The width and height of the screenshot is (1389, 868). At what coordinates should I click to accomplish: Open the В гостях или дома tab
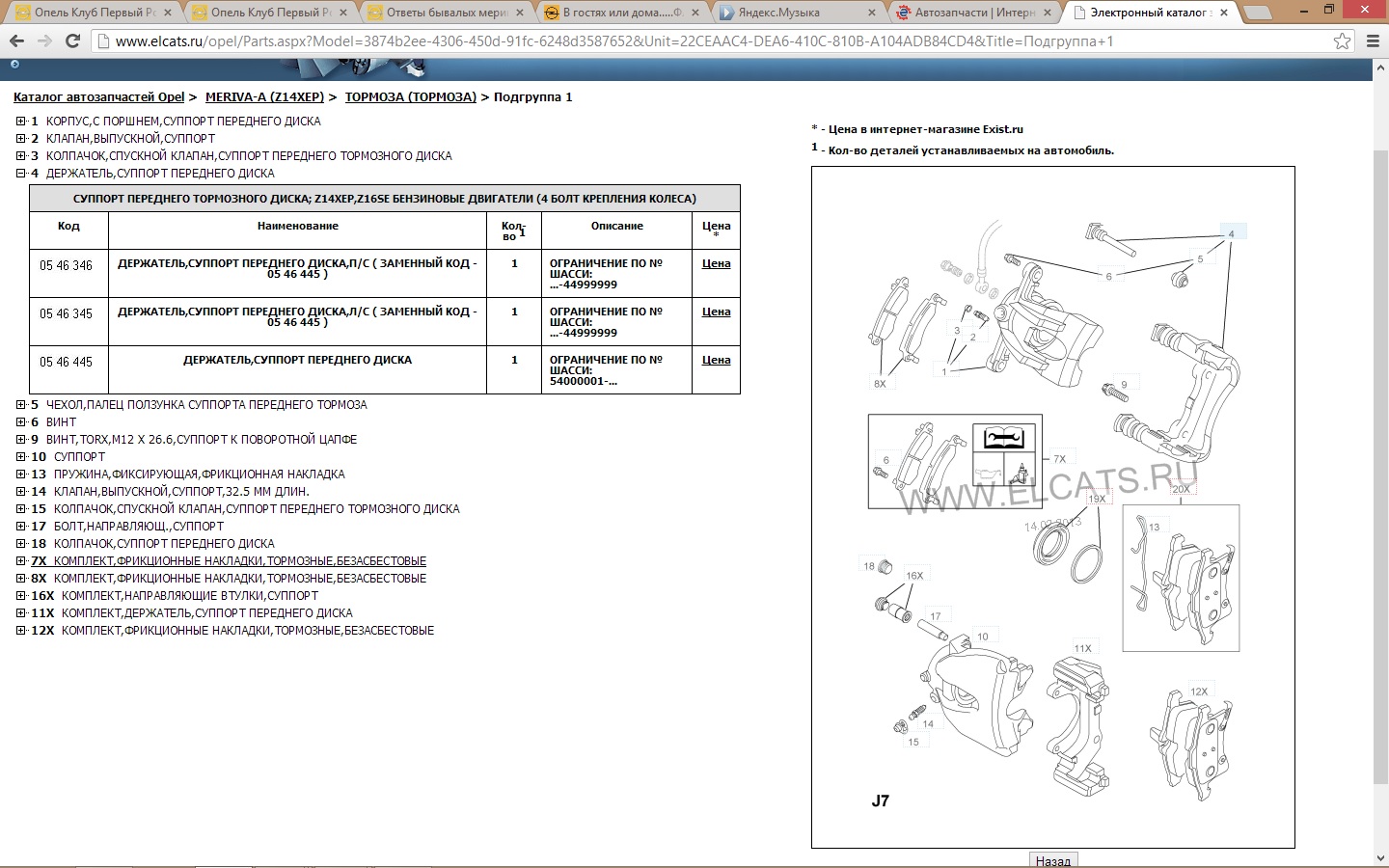622,13
